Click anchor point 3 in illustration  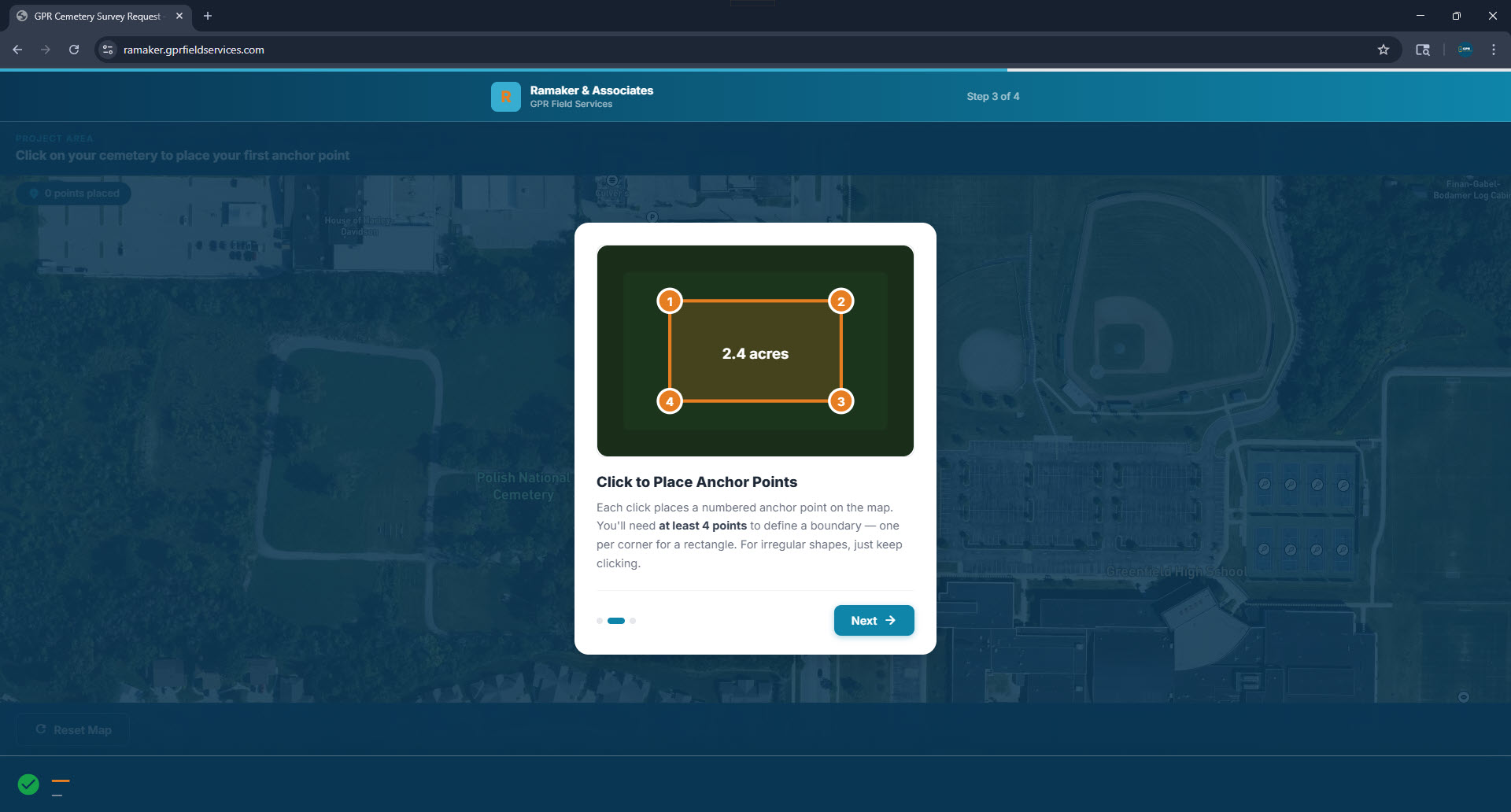tap(840, 401)
